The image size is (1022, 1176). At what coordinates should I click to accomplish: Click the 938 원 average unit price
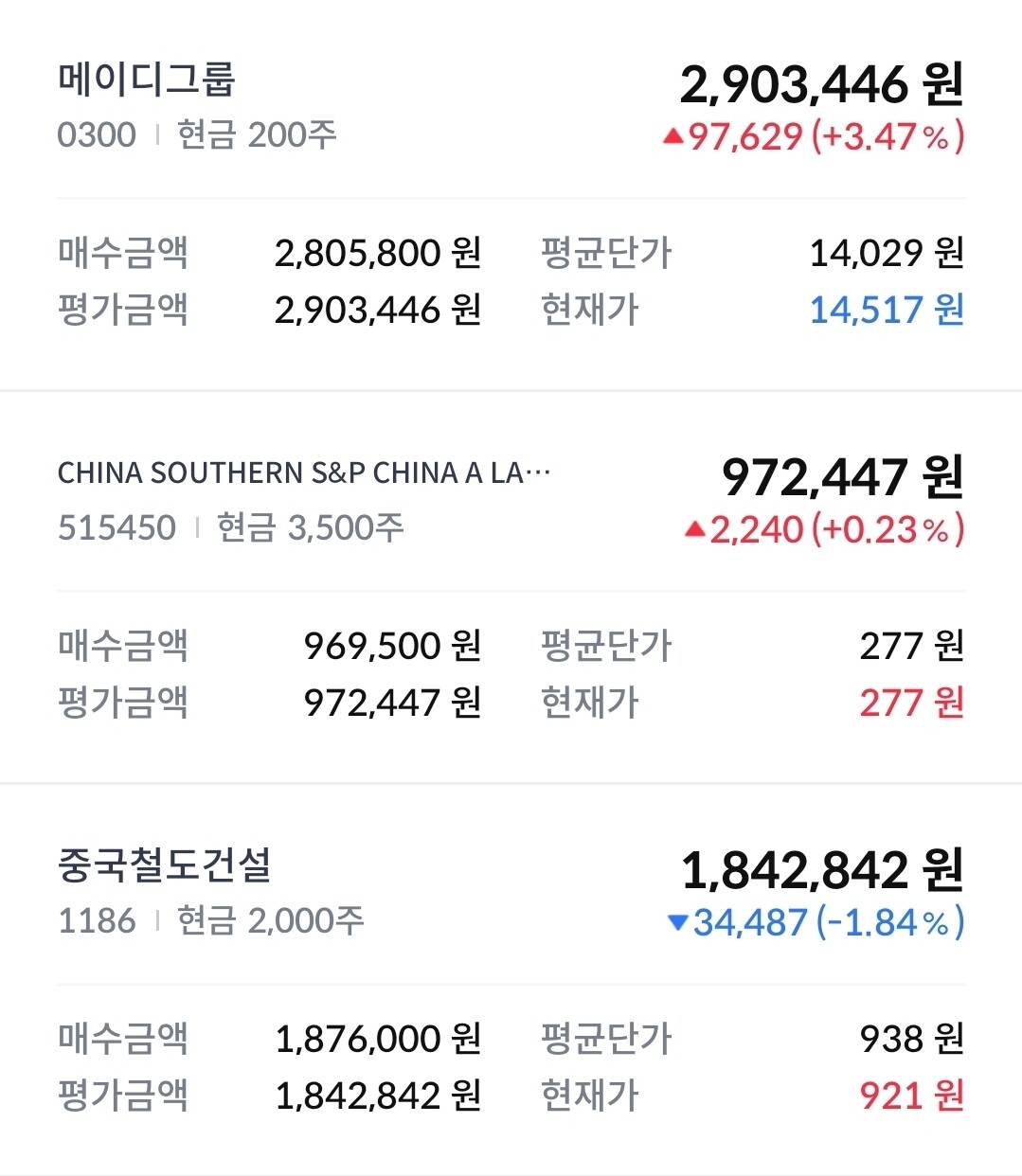(x=911, y=1039)
